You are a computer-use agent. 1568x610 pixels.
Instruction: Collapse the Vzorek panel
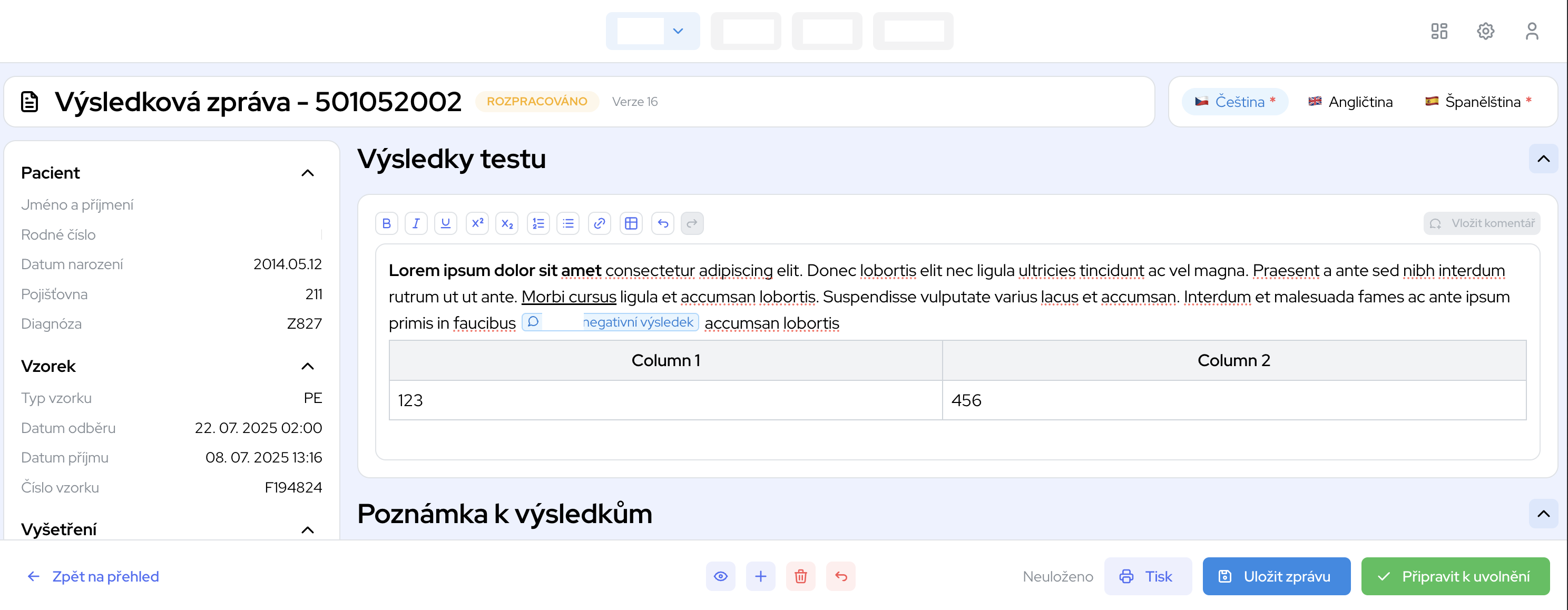[x=309, y=366]
